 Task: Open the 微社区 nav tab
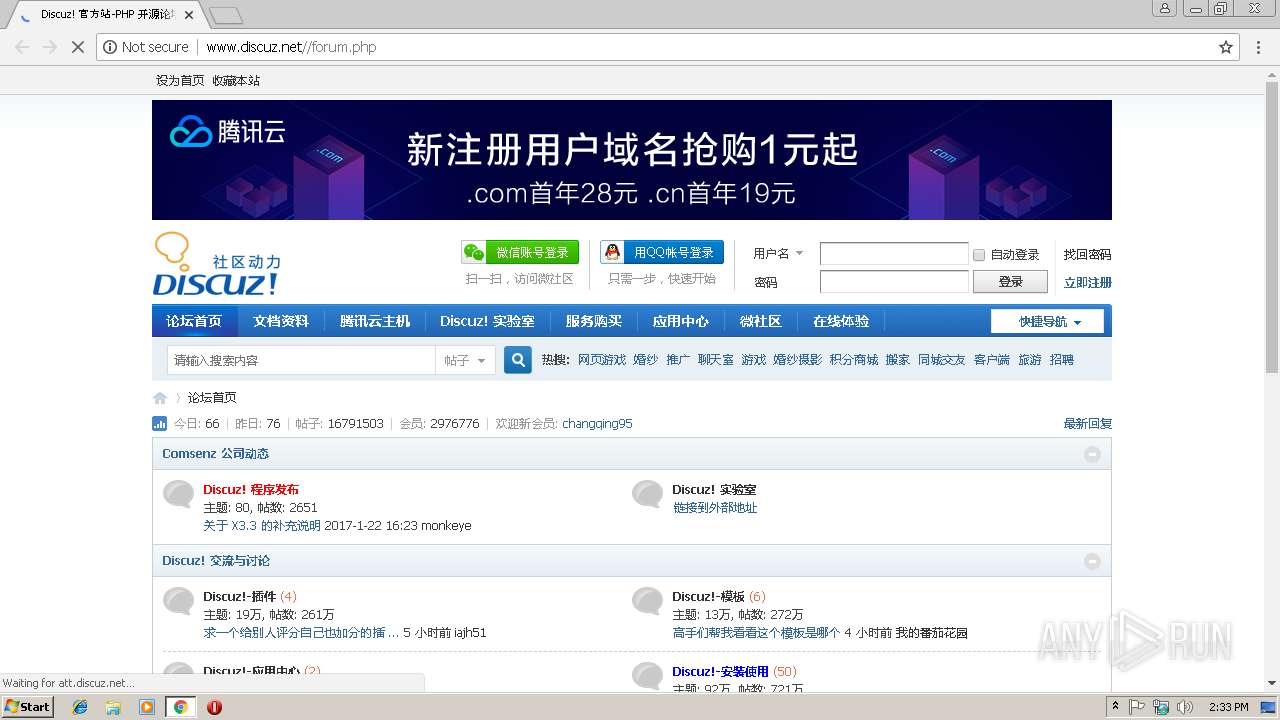761,321
